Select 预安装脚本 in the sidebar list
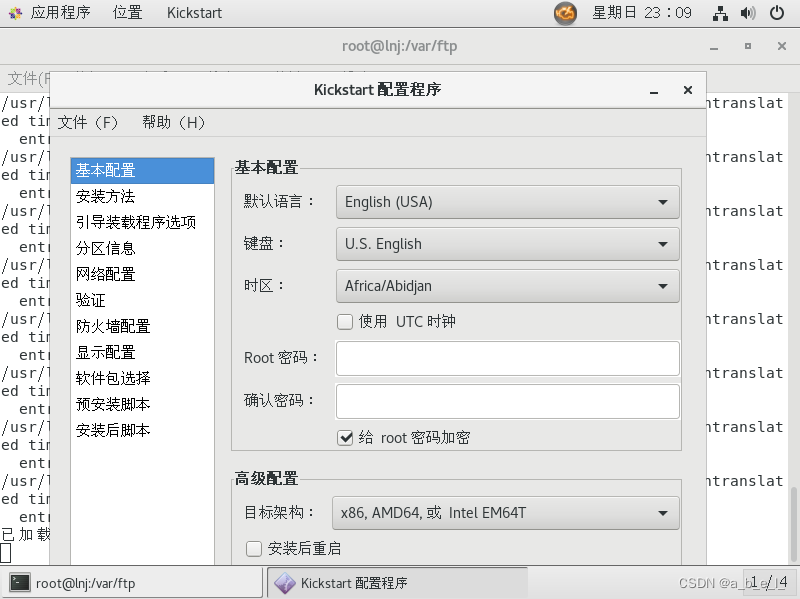The image size is (800, 599). coord(142,405)
